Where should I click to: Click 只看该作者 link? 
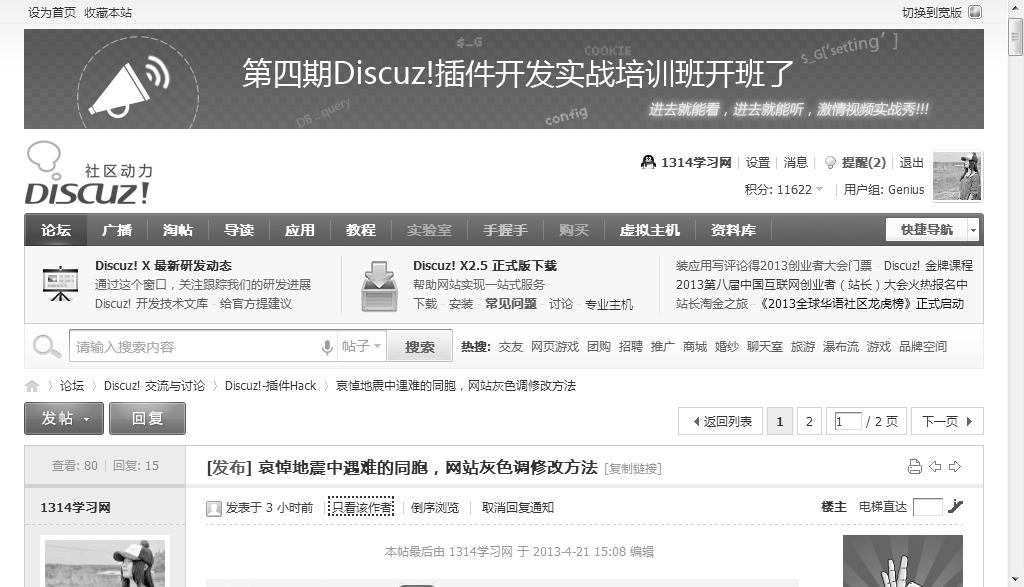[x=361, y=507]
